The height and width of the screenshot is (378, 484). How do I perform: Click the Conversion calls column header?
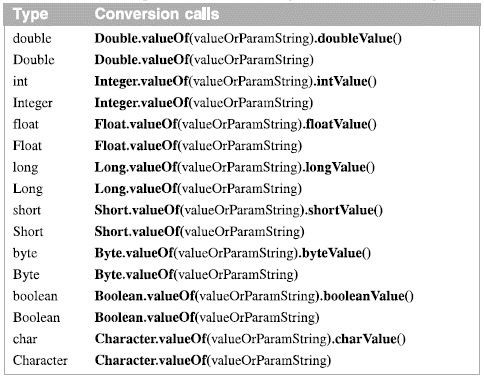(x=157, y=14)
